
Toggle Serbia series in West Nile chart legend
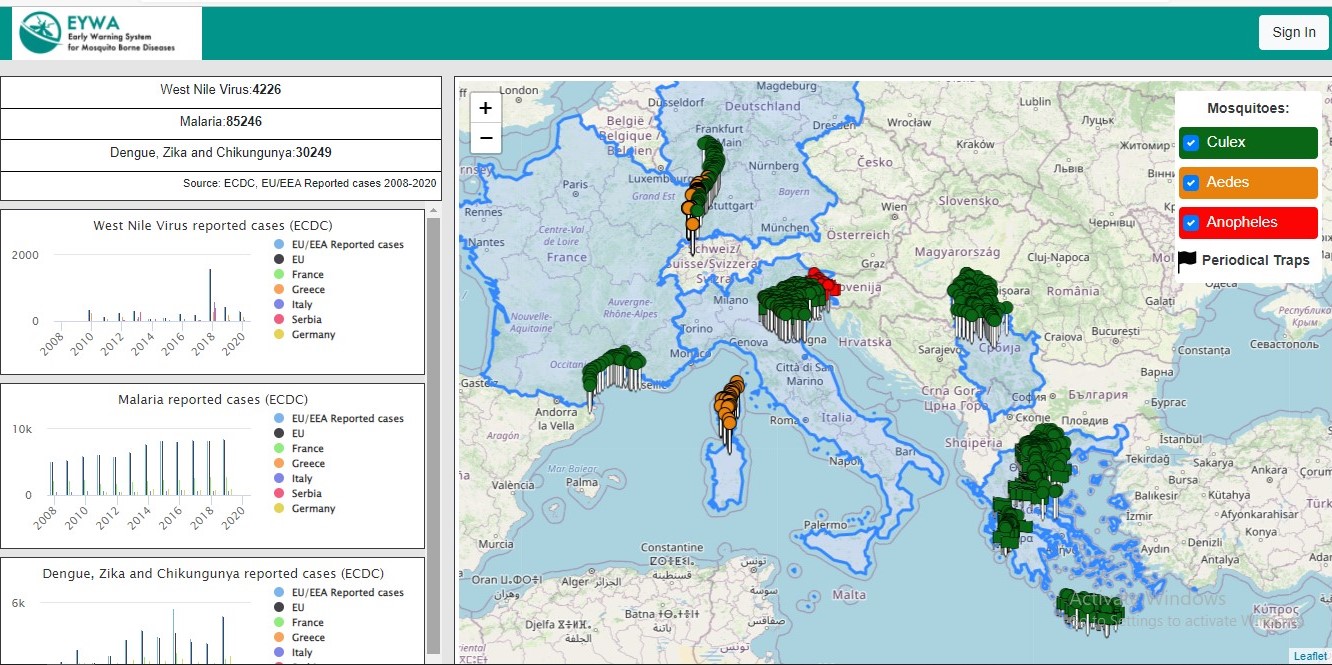pyautogui.click(x=298, y=319)
